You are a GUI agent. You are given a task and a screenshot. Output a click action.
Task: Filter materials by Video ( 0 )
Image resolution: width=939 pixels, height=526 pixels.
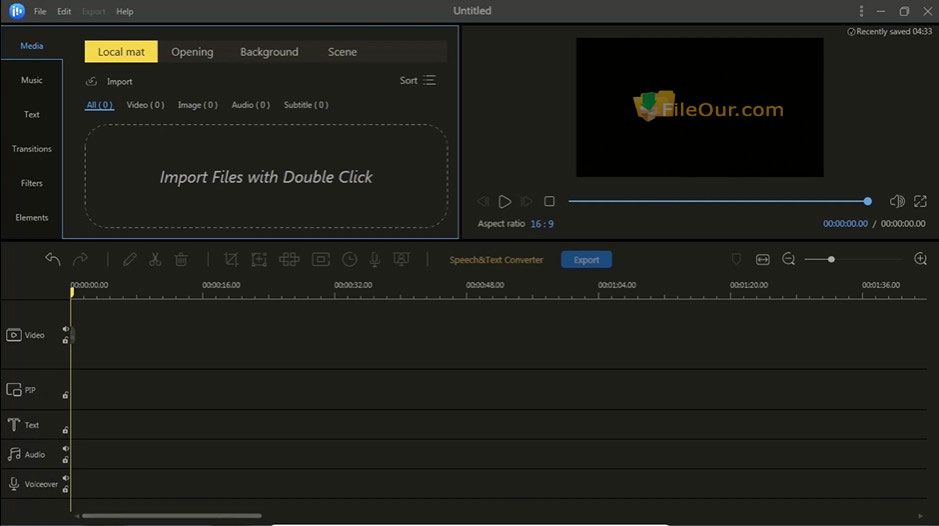point(146,105)
